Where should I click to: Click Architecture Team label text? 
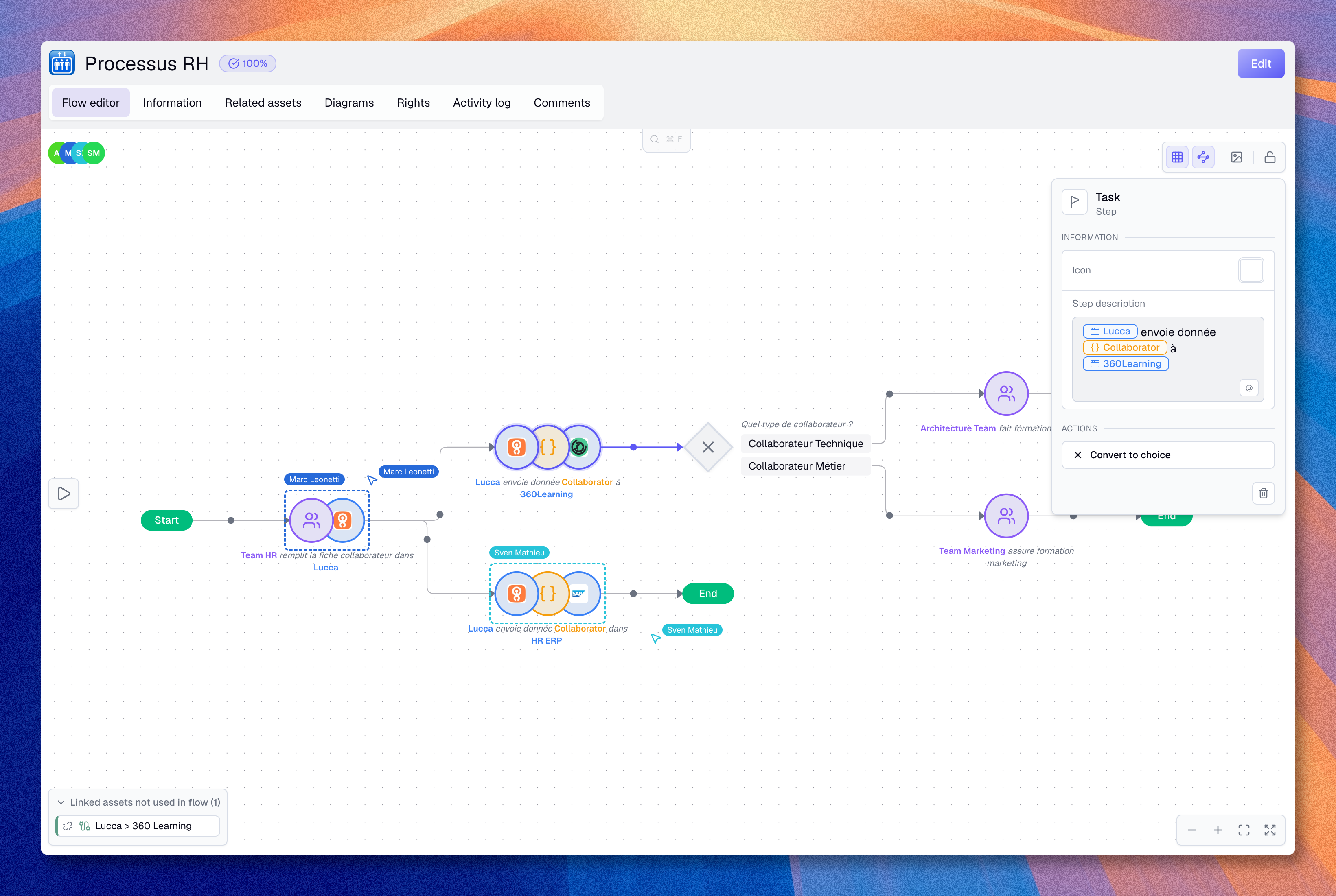click(958, 428)
